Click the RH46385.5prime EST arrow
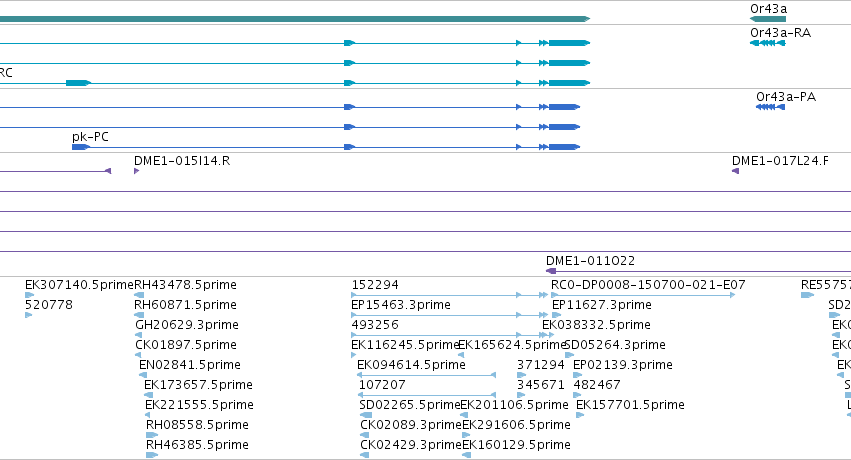Image resolution: width=851 pixels, height=460 pixels. click(x=152, y=455)
